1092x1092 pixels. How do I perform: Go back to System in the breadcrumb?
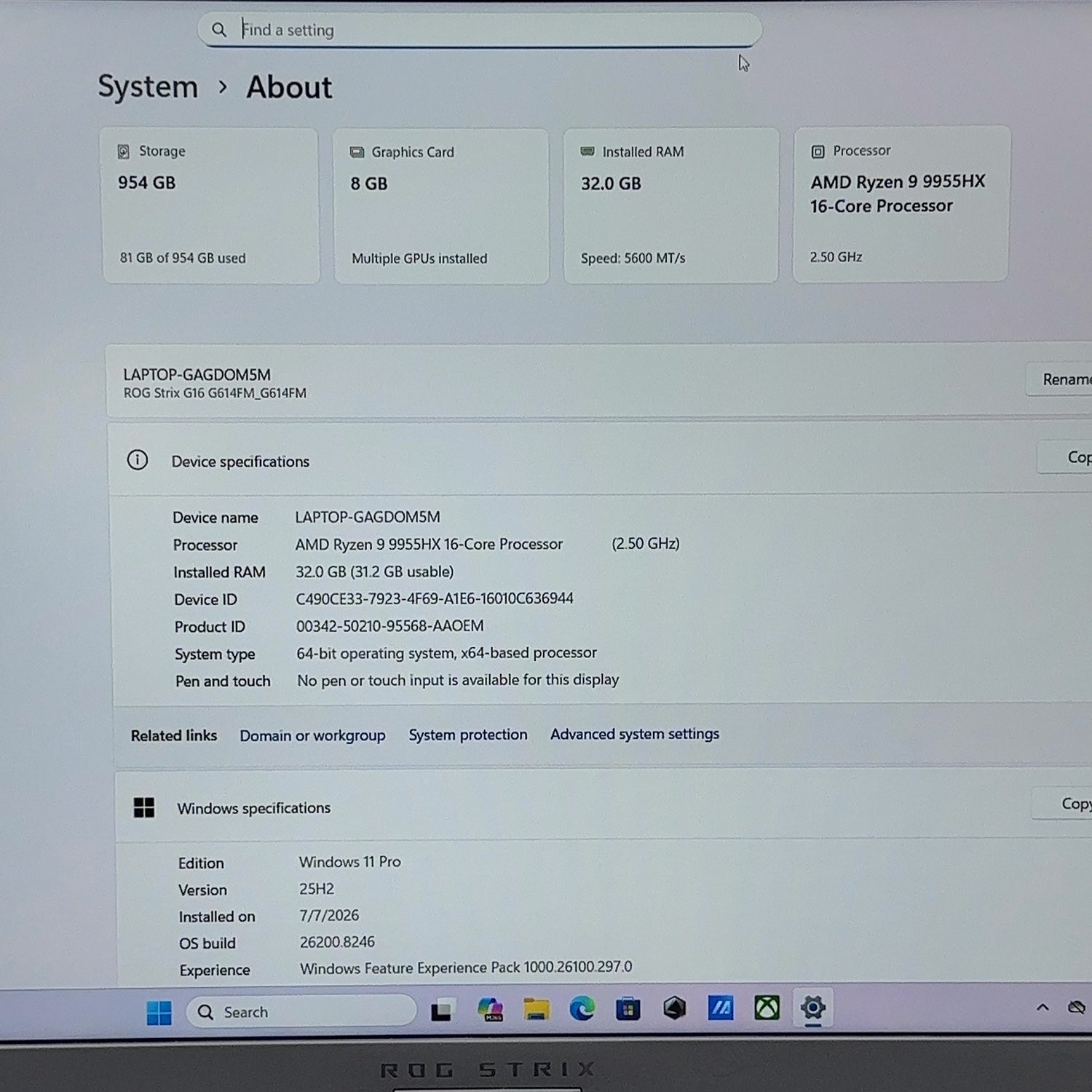click(x=148, y=87)
